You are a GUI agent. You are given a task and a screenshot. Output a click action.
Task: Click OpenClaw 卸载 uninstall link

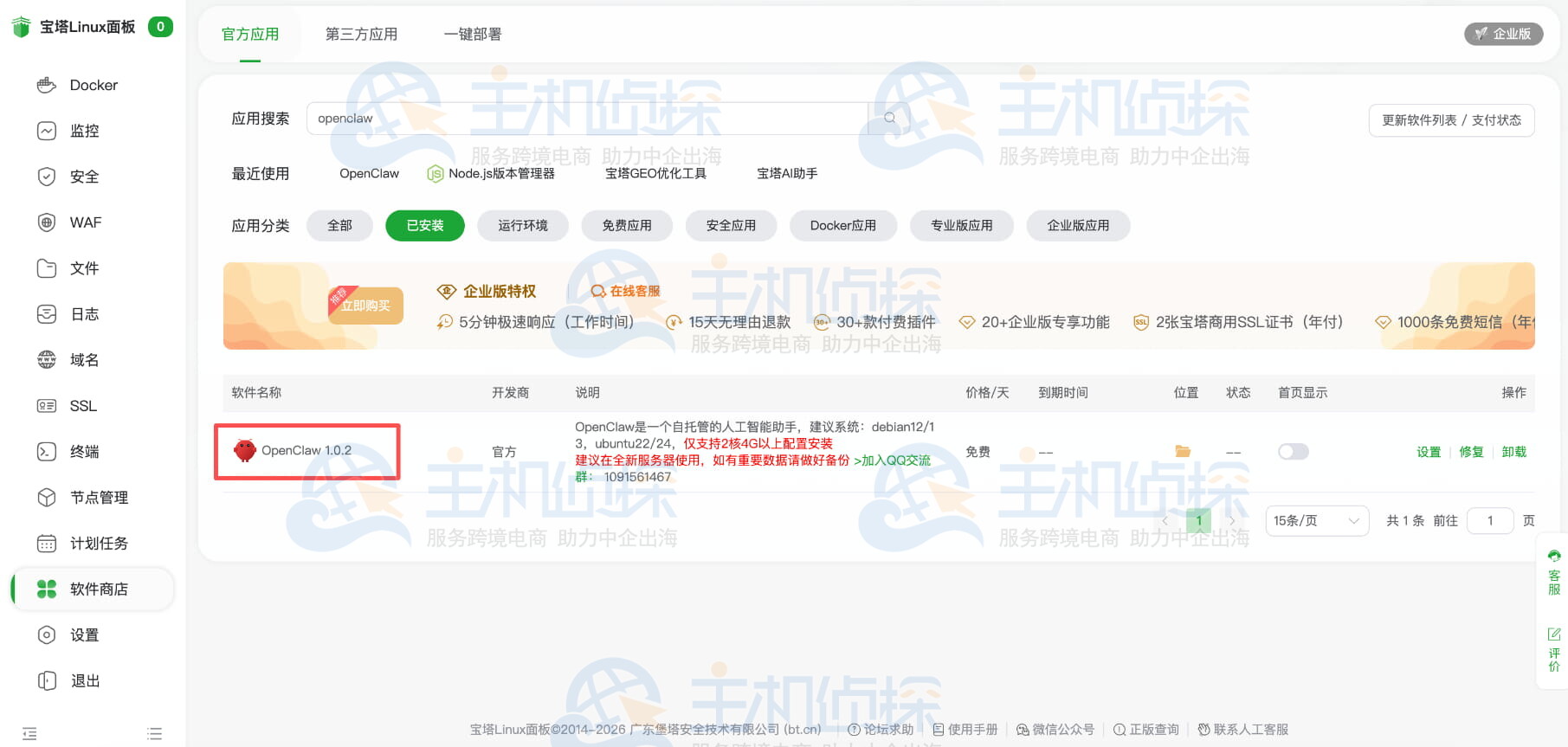coord(1513,452)
